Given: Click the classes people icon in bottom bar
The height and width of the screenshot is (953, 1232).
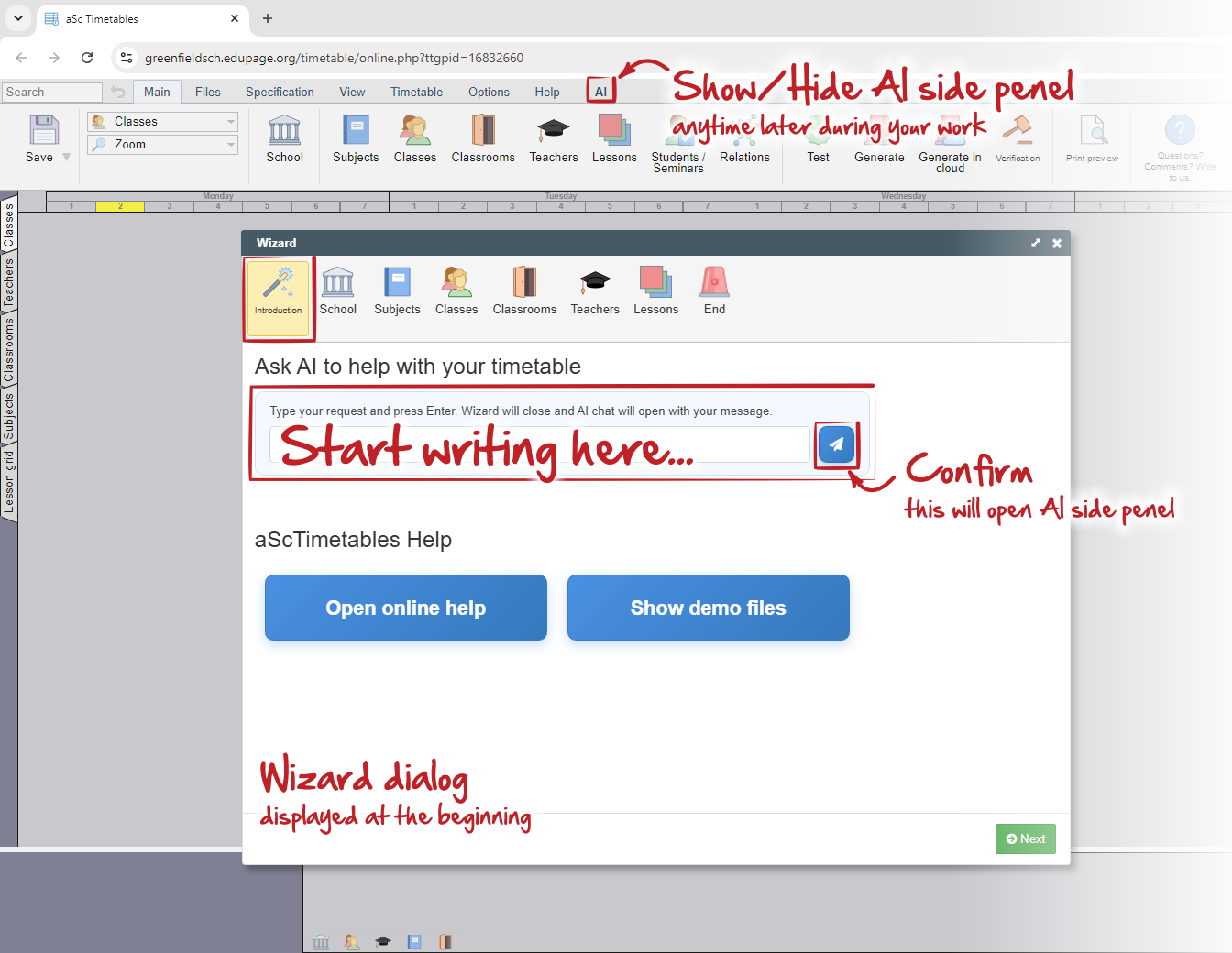Looking at the screenshot, I should [x=352, y=942].
